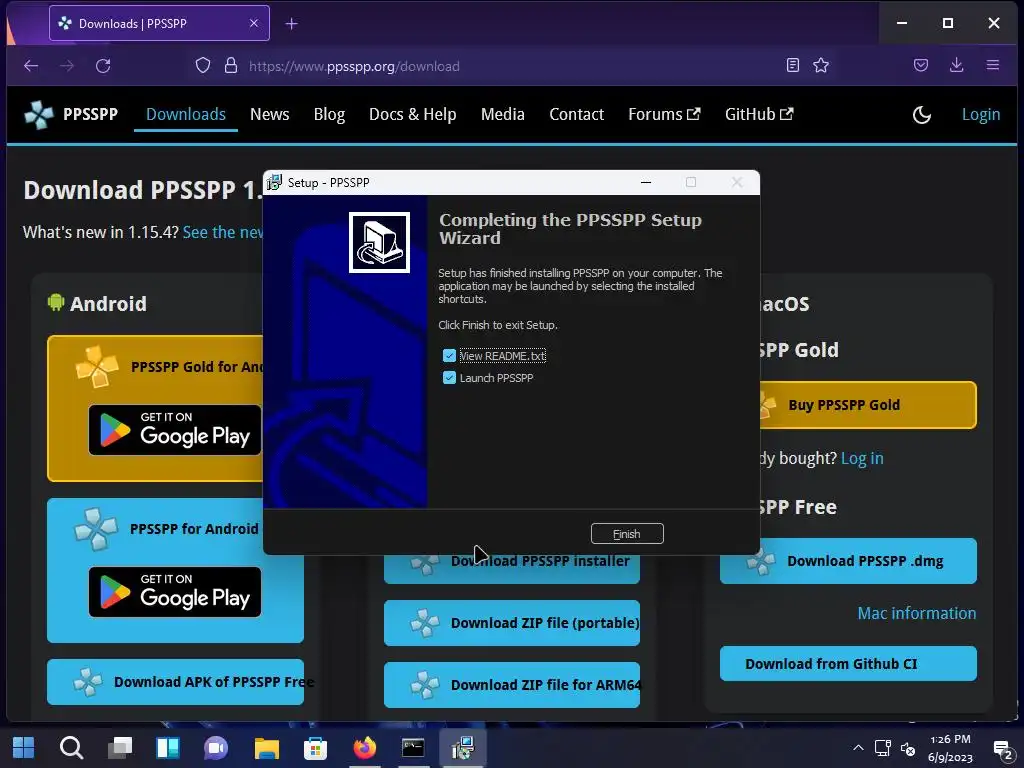Click Download from Github CI
The width and height of the screenshot is (1024, 768).
pos(848,664)
